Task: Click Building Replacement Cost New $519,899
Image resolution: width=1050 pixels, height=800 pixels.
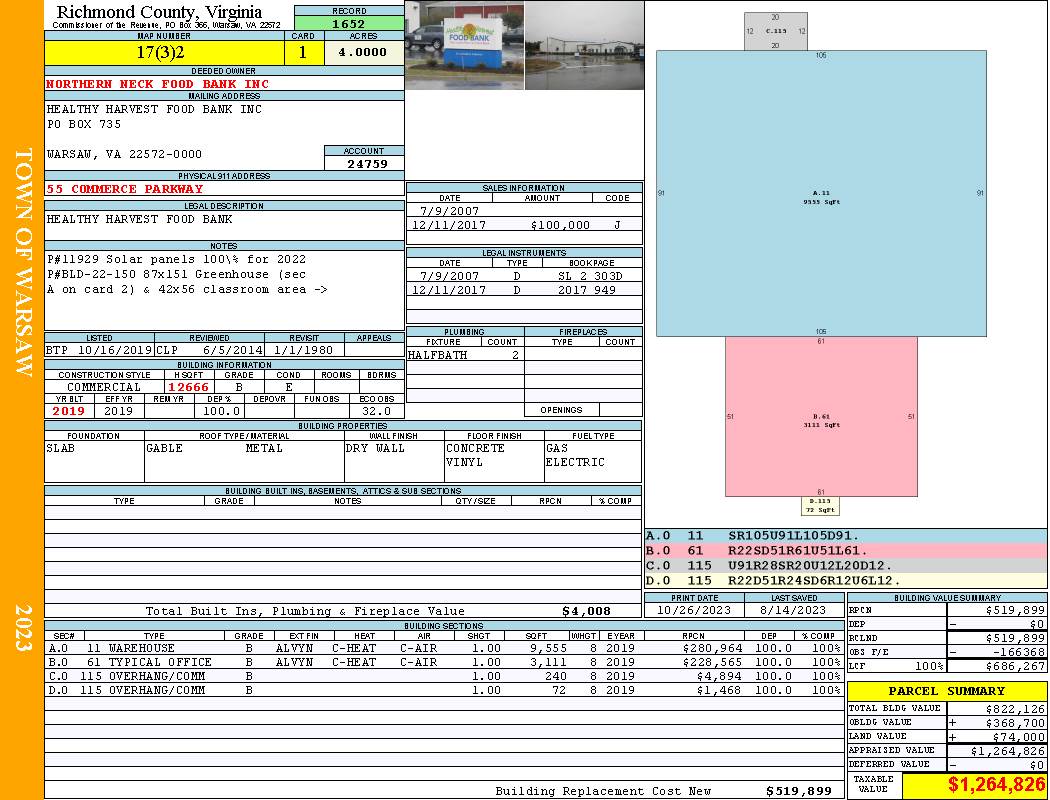Action: pyautogui.click(x=798, y=791)
